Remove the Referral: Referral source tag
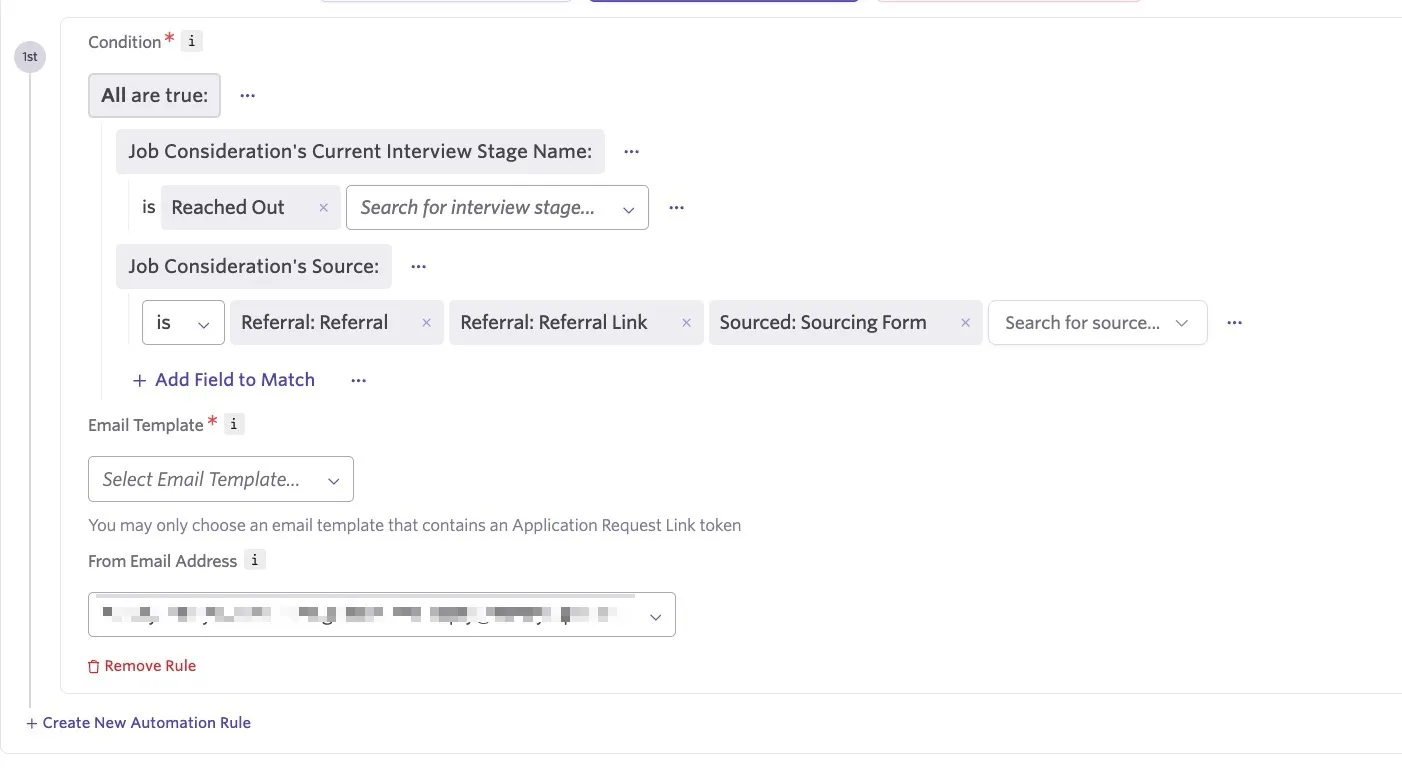Screen dimensions: 1402x784 click(x=426, y=323)
